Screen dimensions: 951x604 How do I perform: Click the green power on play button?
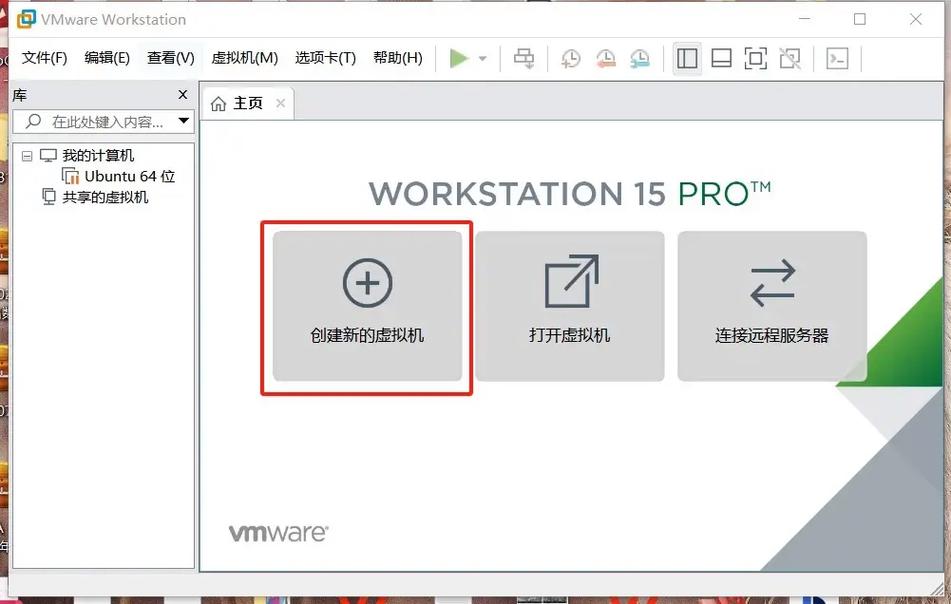coord(458,59)
